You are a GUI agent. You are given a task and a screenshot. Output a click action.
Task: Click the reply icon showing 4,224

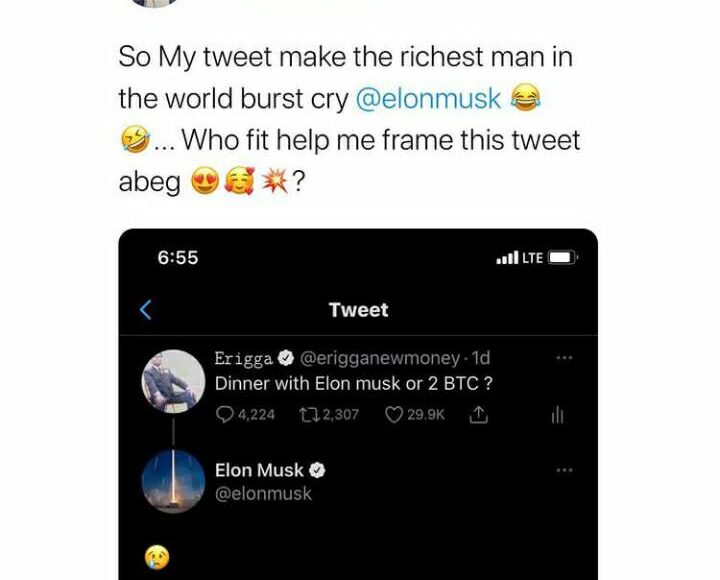[225, 415]
